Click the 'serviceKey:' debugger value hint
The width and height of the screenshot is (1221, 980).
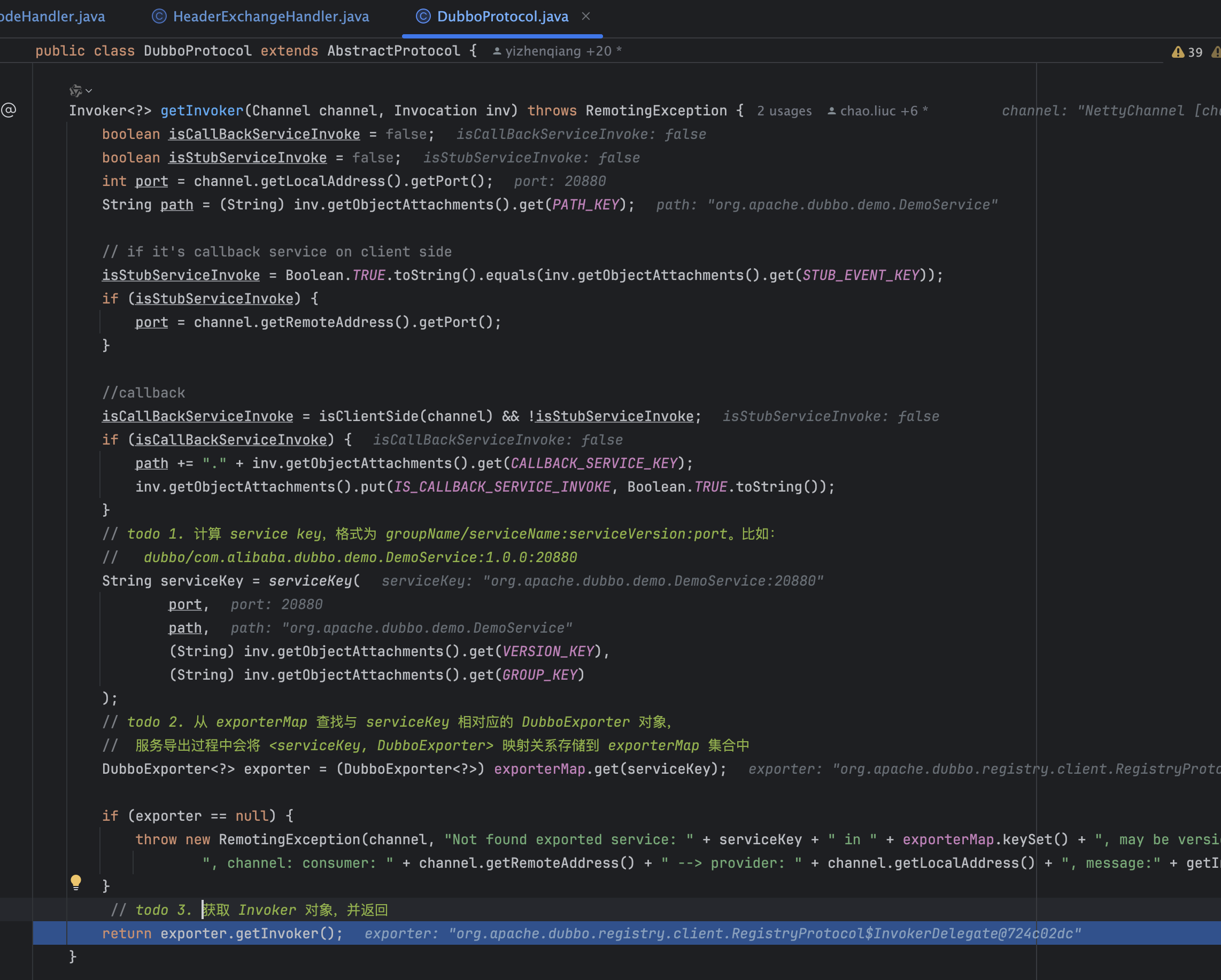602,581
